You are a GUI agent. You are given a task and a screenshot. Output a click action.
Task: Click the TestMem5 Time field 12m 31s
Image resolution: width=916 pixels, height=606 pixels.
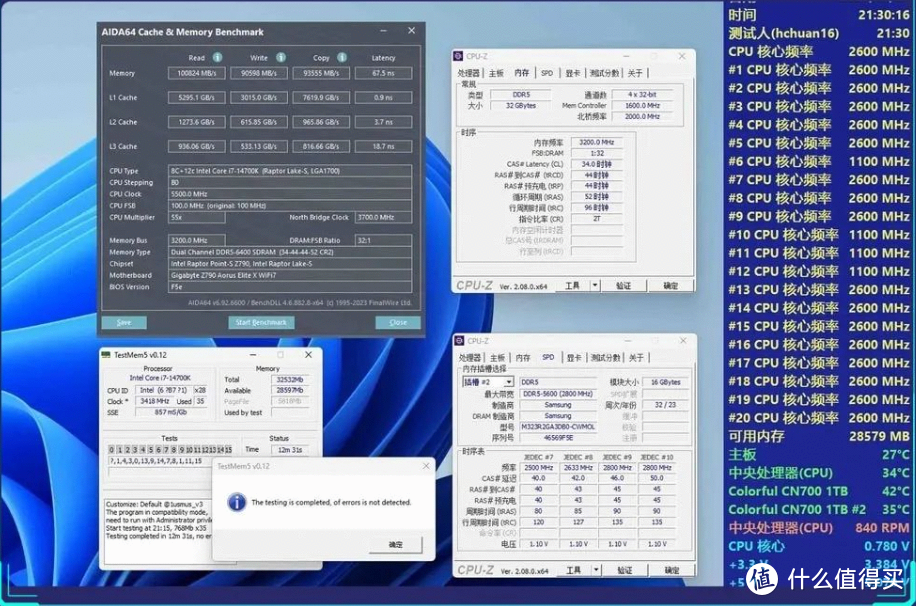290,449
